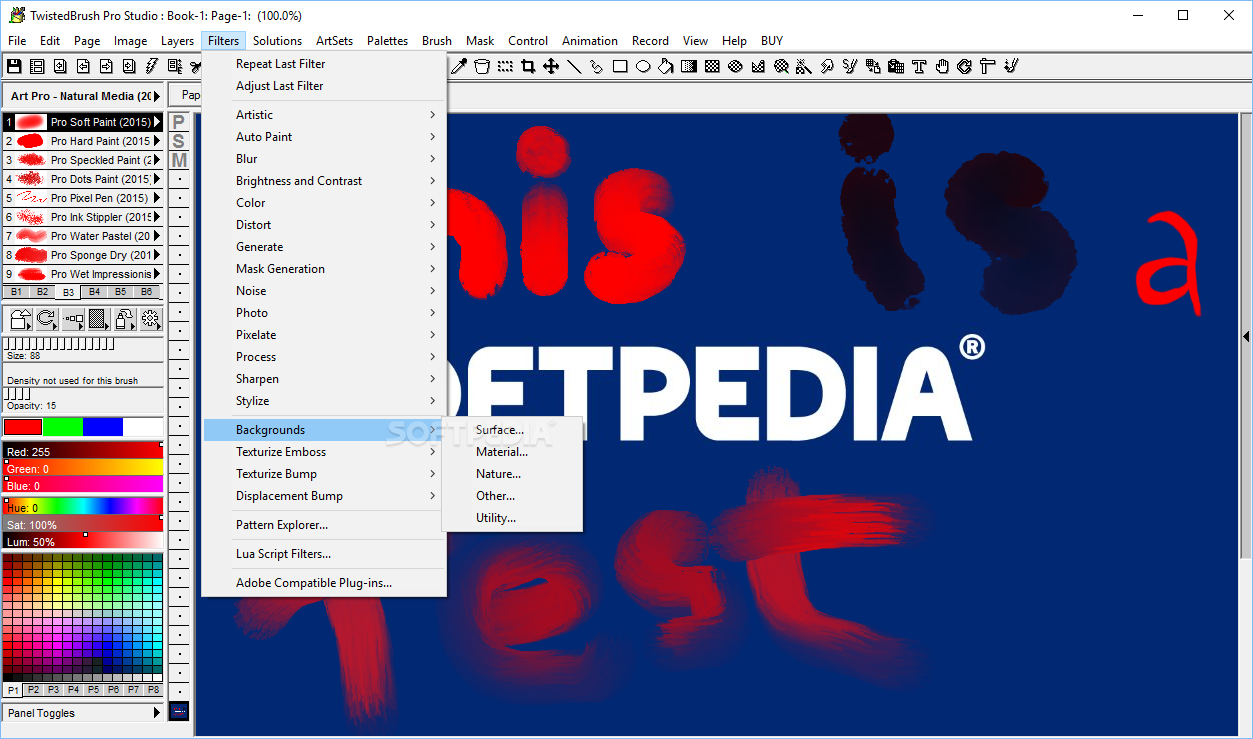Choose Surface... from Backgrounds submenu
Screen dimensions: 1253x739
click(x=512, y=430)
